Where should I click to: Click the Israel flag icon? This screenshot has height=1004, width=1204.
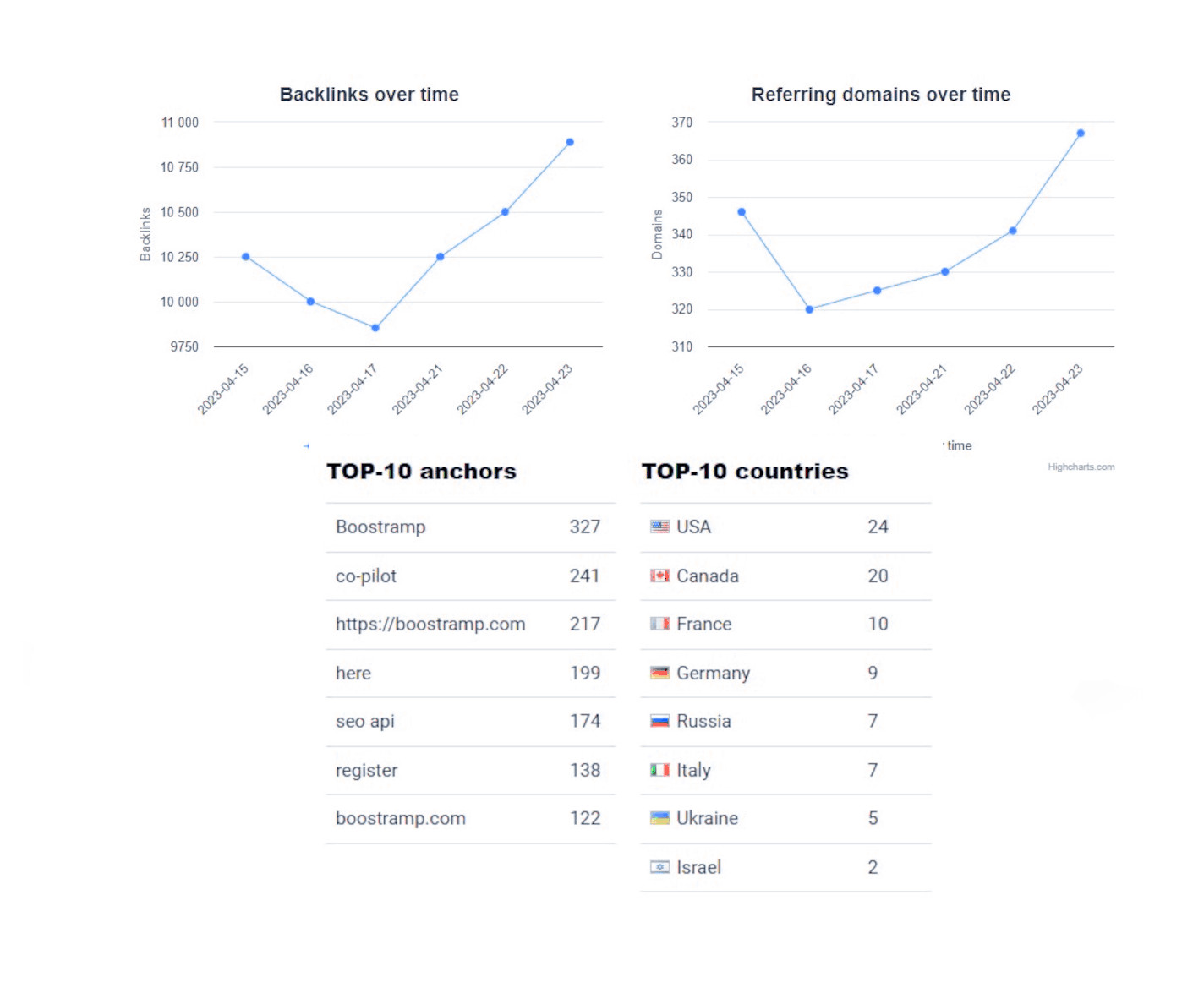[x=659, y=866]
